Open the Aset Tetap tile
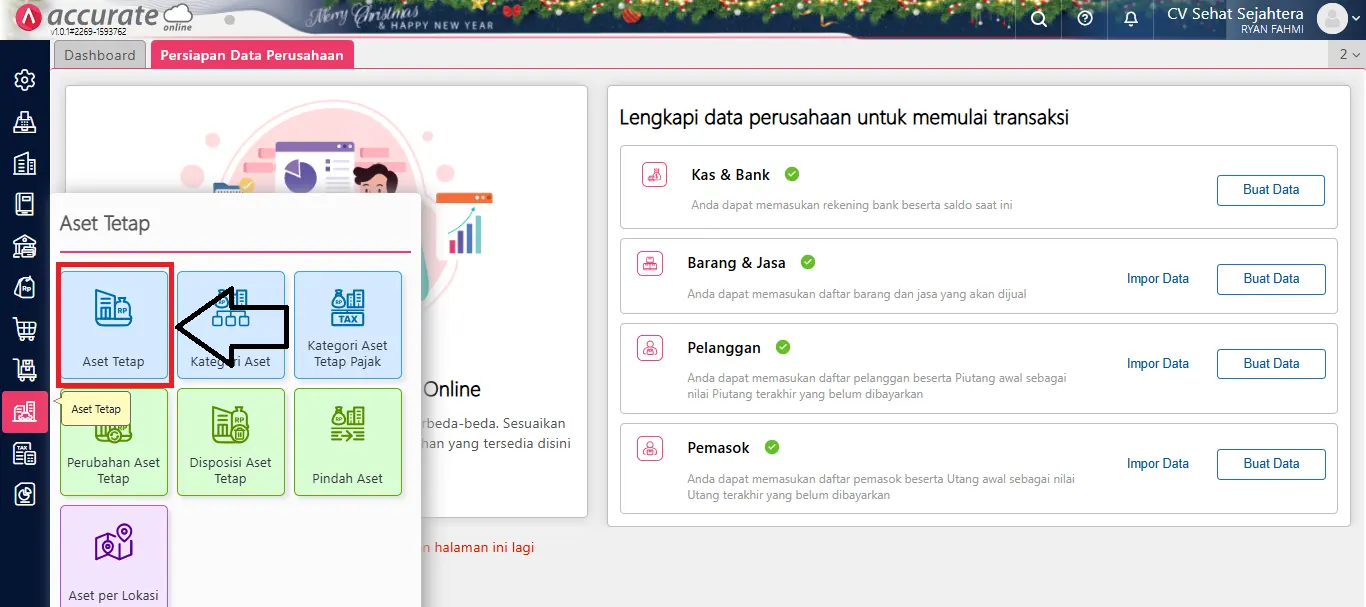This screenshot has width=1366, height=607. point(113,324)
